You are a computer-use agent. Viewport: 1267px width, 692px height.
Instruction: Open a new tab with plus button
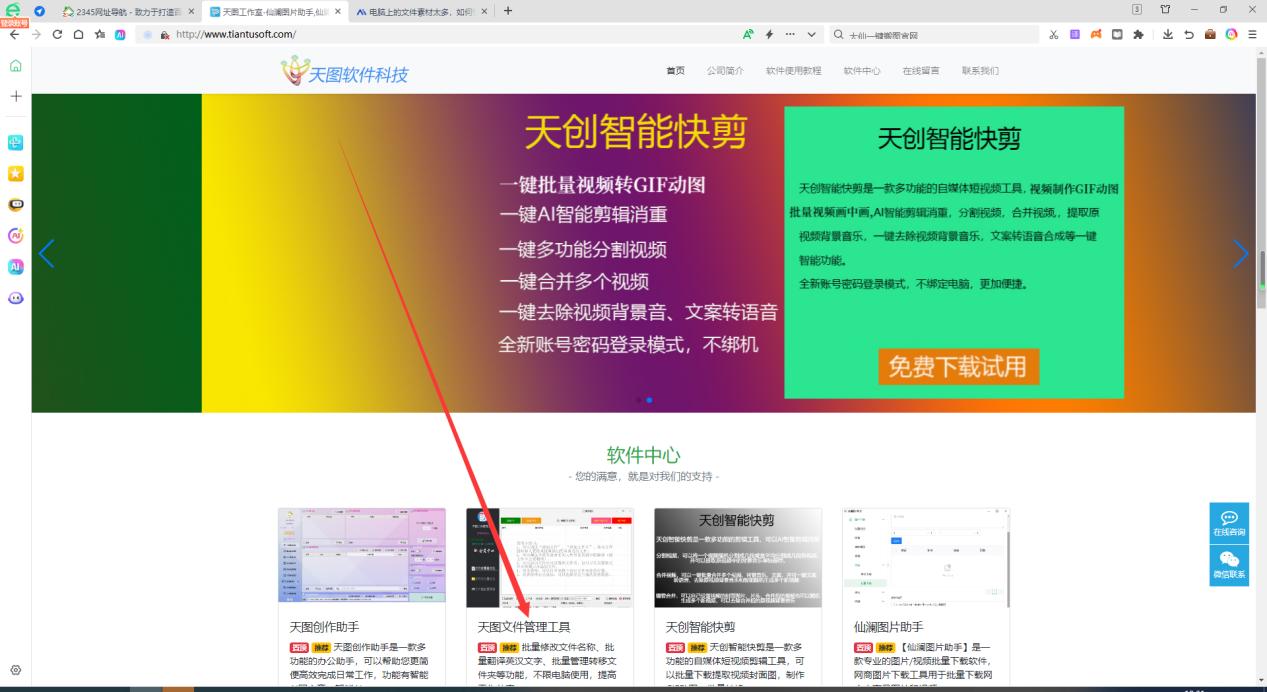[x=508, y=11]
